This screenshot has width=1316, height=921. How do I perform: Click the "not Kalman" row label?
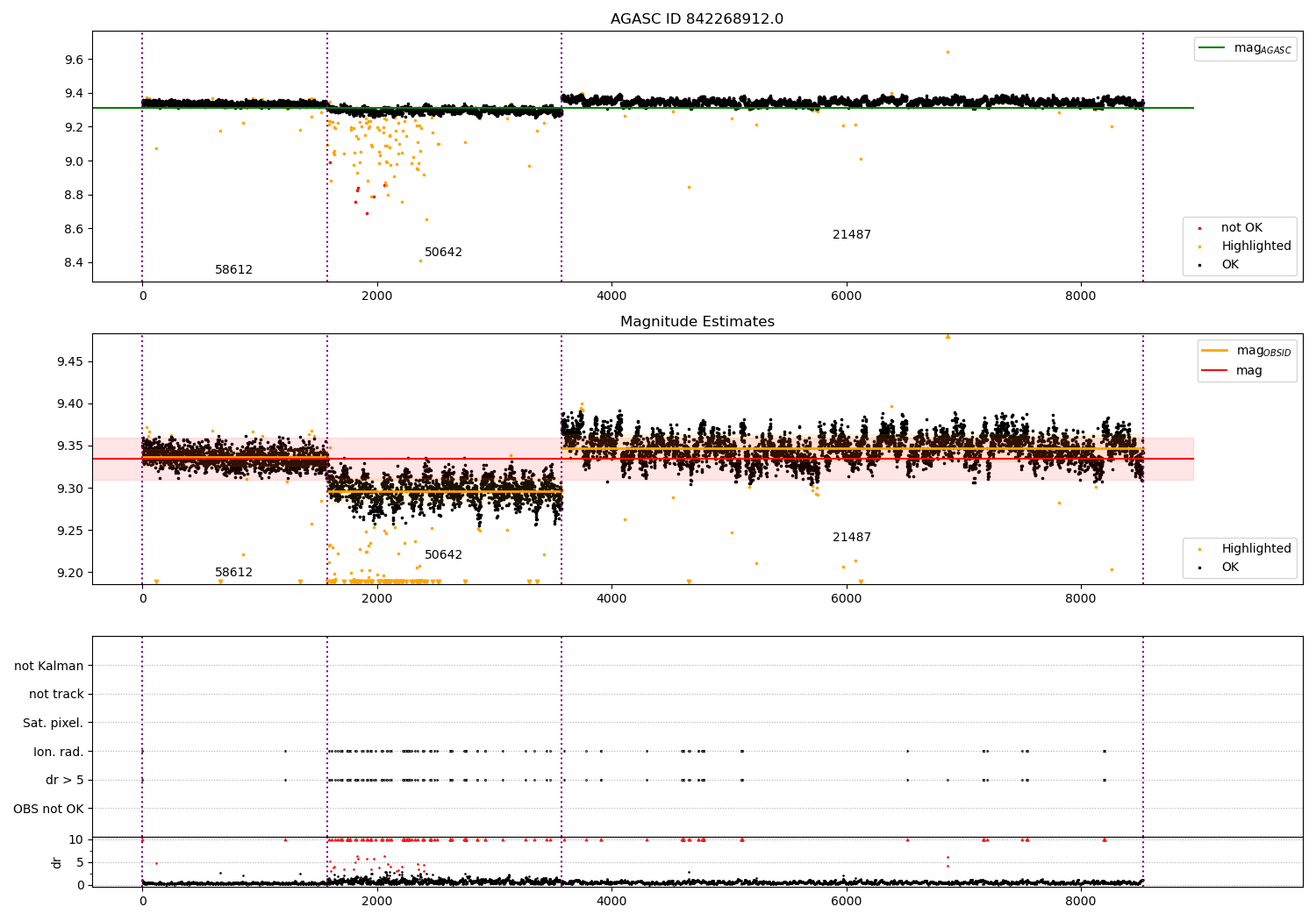click(x=49, y=666)
